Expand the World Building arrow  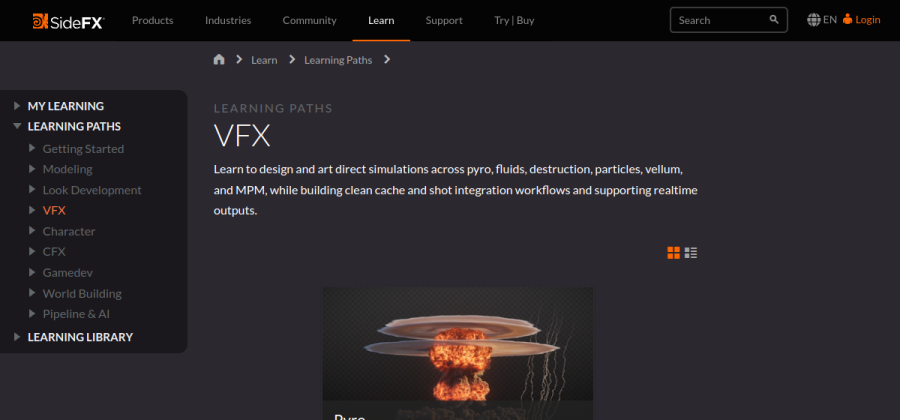[x=32, y=293]
